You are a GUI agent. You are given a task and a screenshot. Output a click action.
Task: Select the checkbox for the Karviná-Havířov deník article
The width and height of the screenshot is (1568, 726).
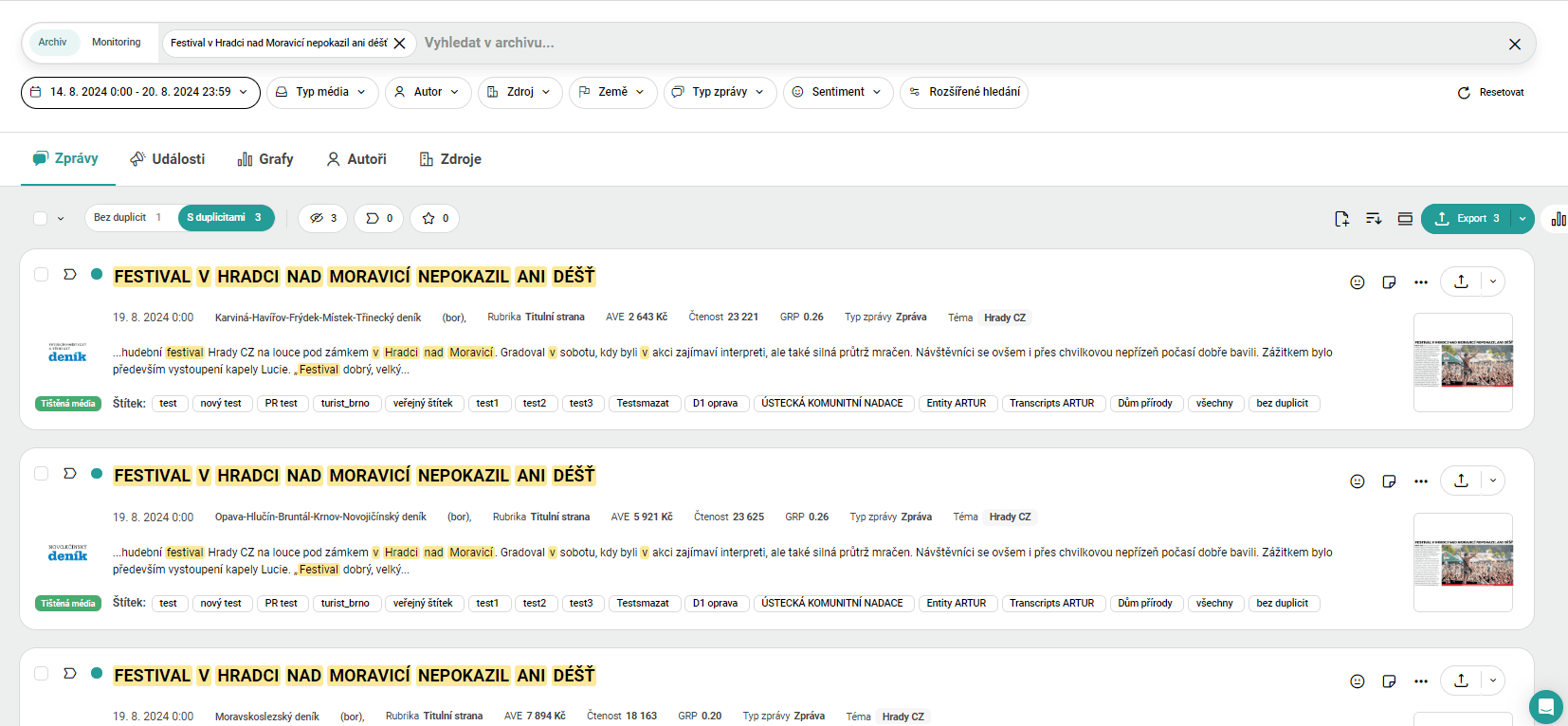tap(42, 275)
